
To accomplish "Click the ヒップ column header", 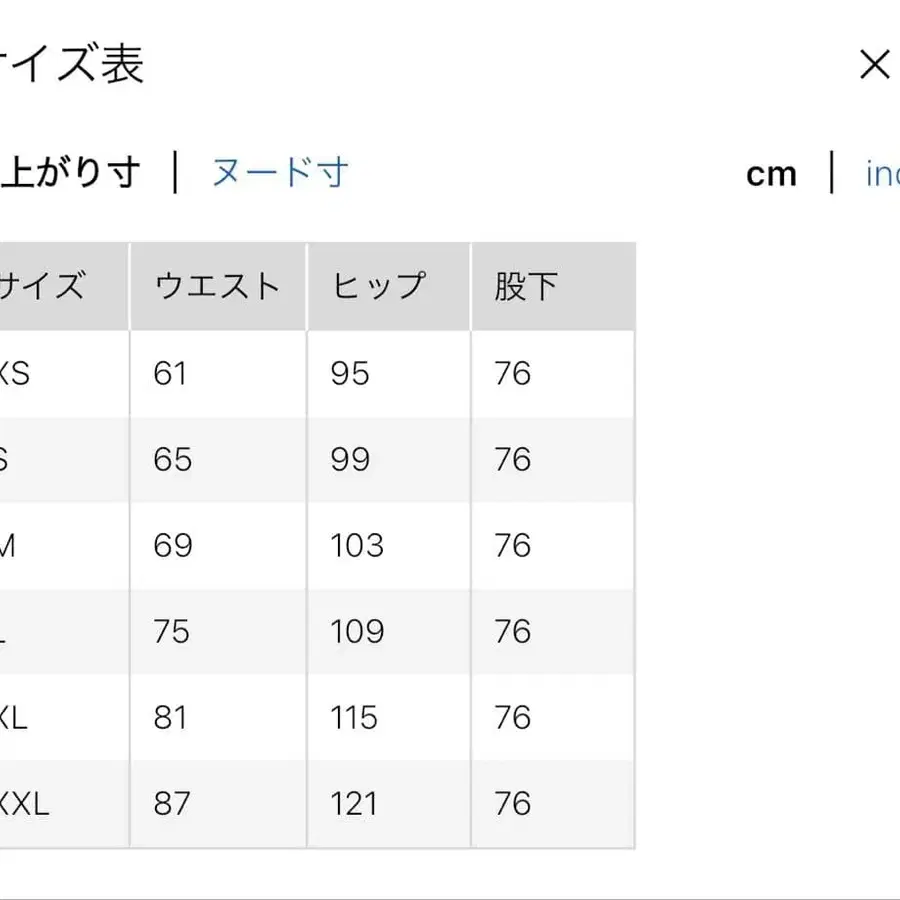I will click(377, 284).
